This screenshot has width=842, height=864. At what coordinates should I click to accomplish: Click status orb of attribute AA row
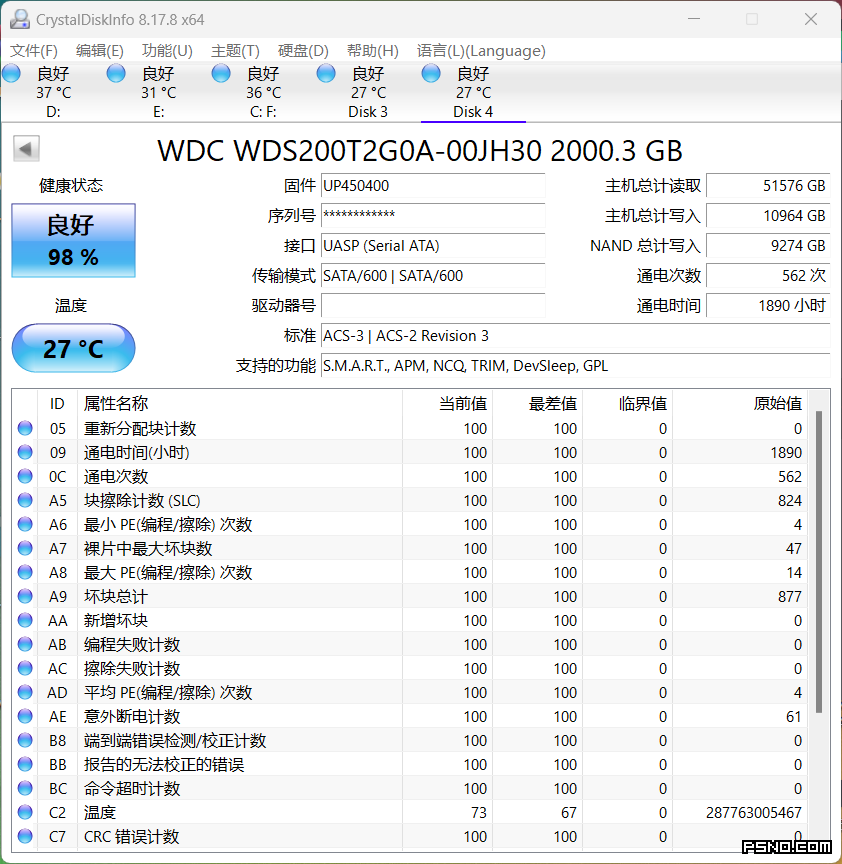(x=25, y=620)
